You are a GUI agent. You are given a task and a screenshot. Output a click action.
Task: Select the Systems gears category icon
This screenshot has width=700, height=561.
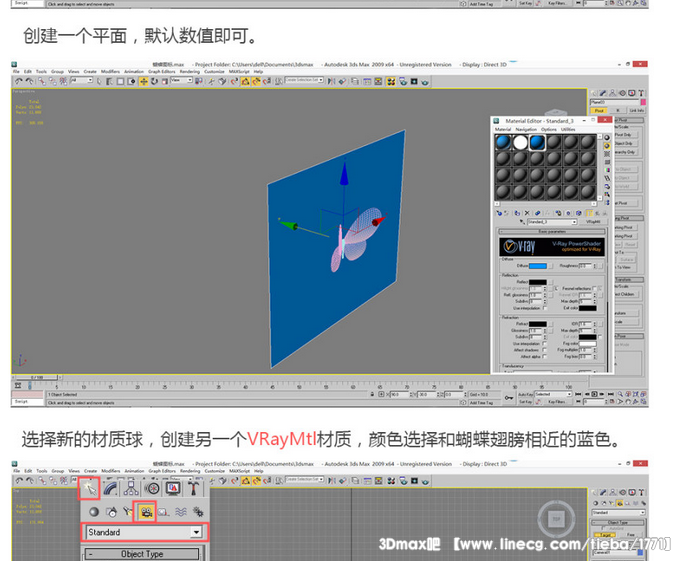point(198,512)
